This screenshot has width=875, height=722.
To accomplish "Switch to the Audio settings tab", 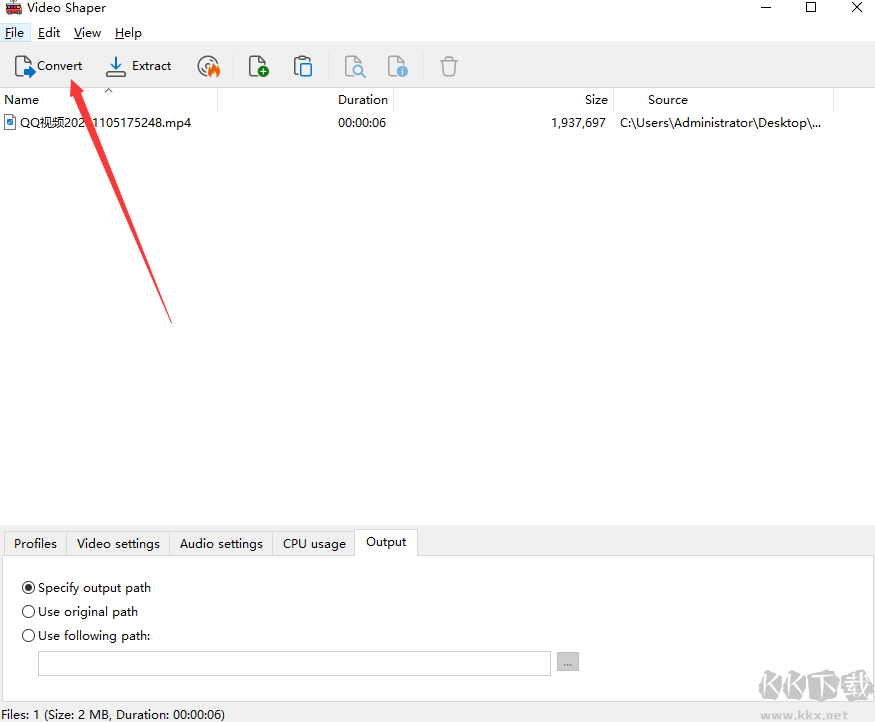I will [221, 543].
